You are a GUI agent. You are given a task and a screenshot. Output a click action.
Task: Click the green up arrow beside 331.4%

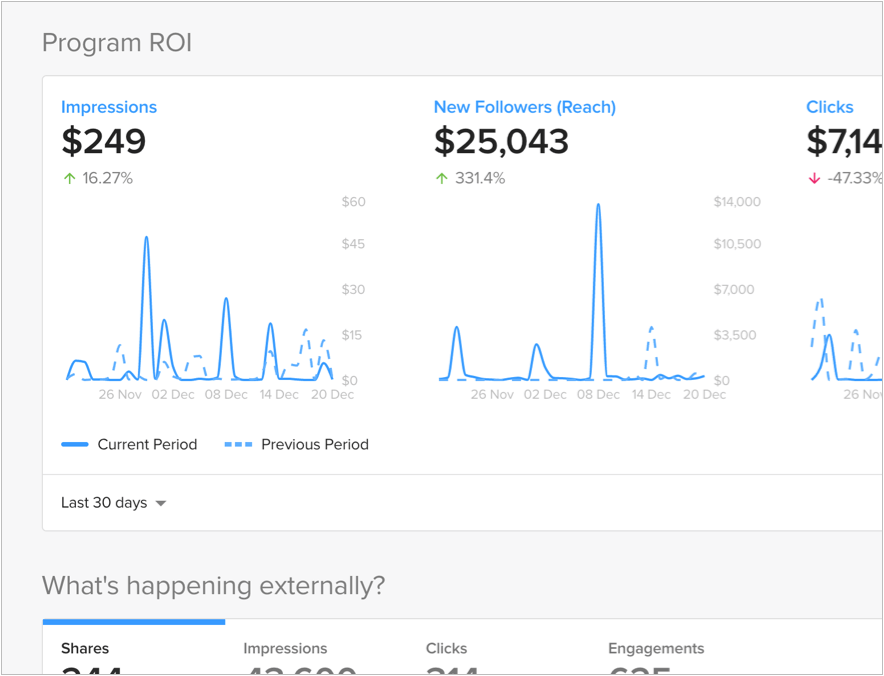[x=441, y=179]
